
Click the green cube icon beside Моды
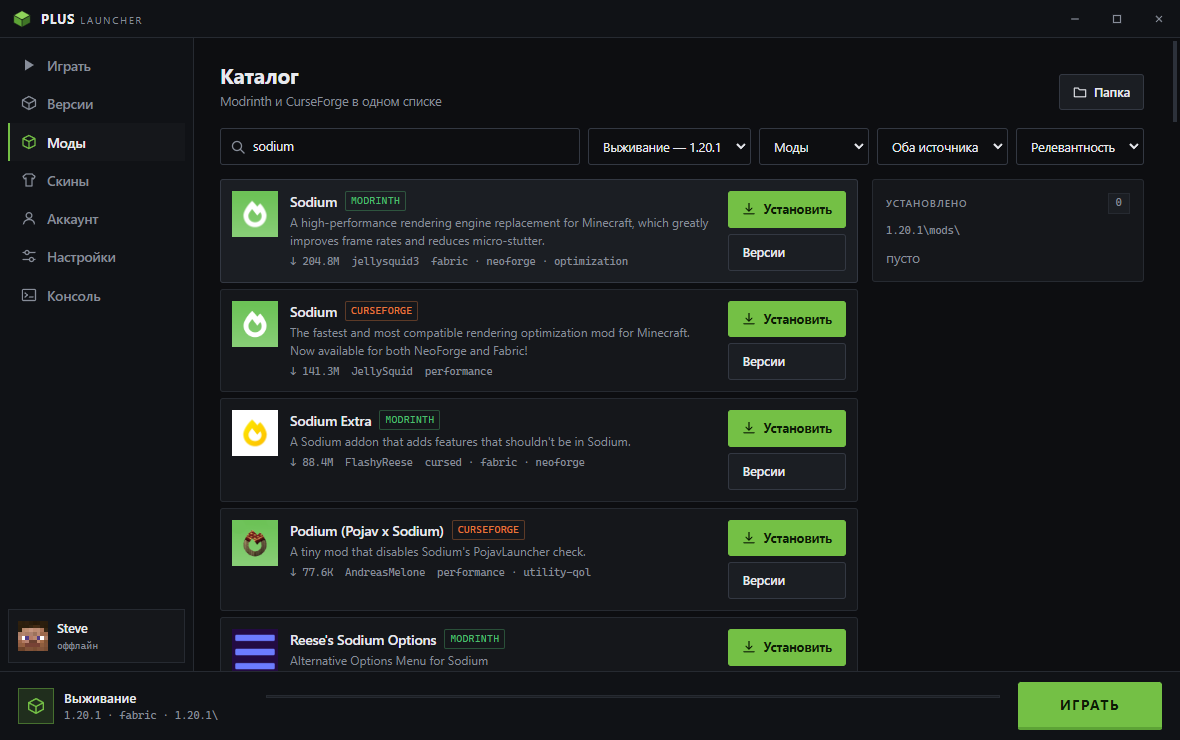click(x=29, y=142)
